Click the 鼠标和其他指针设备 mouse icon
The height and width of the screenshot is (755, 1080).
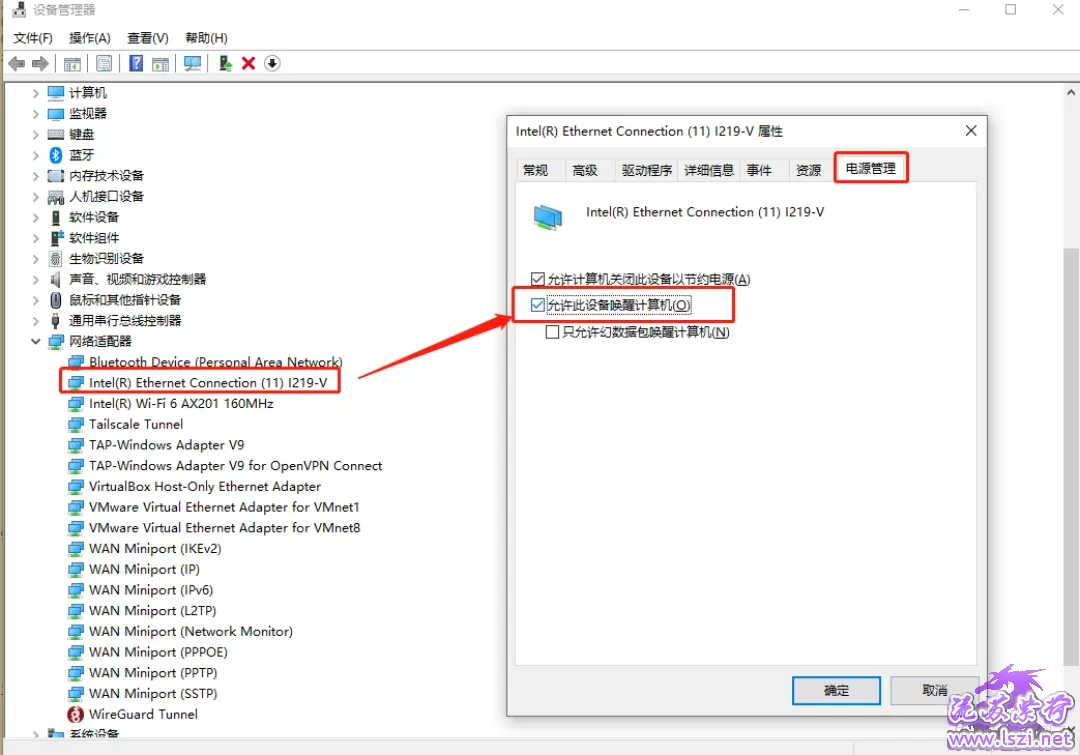[x=56, y=300]
